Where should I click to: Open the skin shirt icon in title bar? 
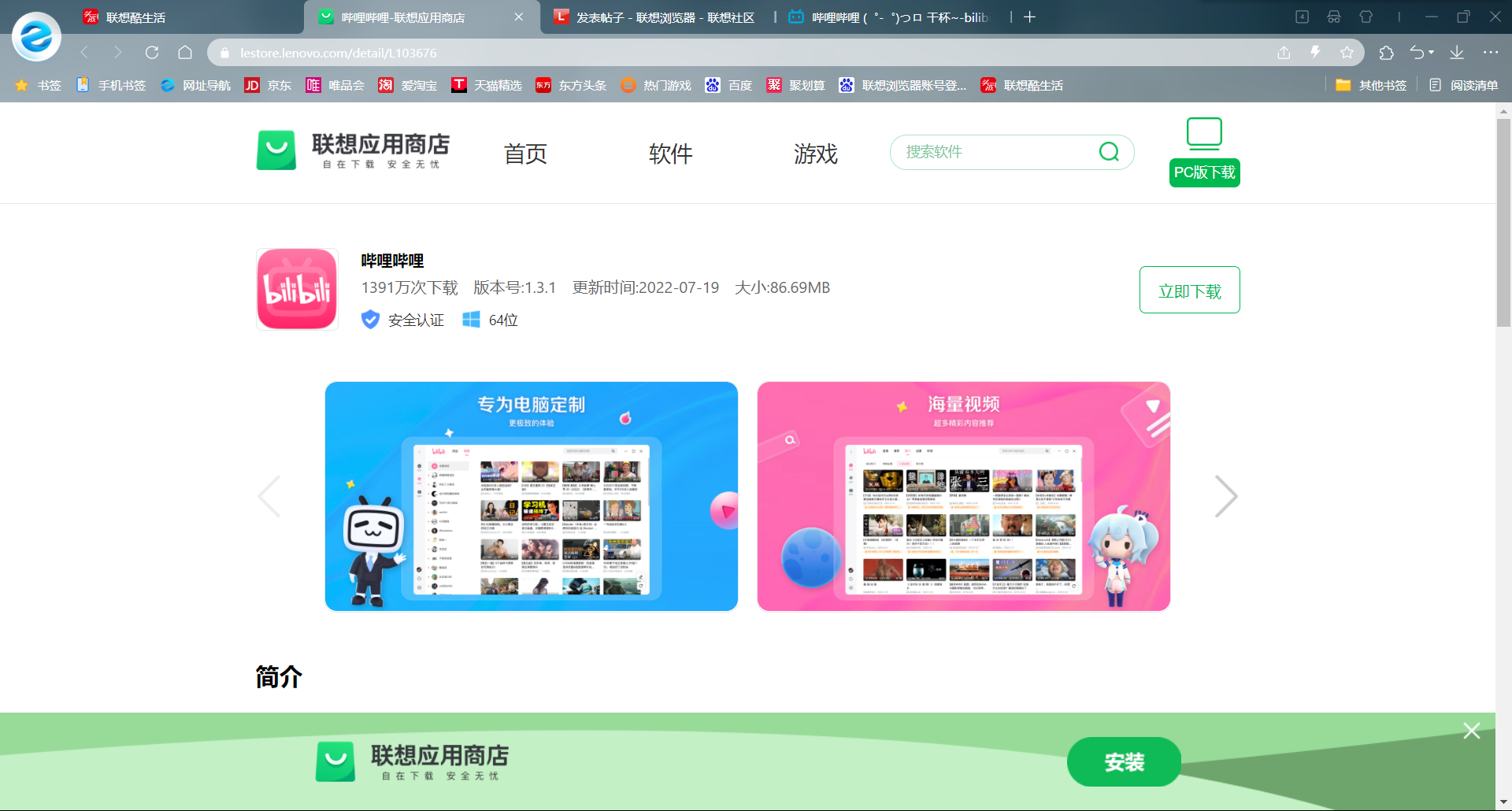coord(1366,17)
